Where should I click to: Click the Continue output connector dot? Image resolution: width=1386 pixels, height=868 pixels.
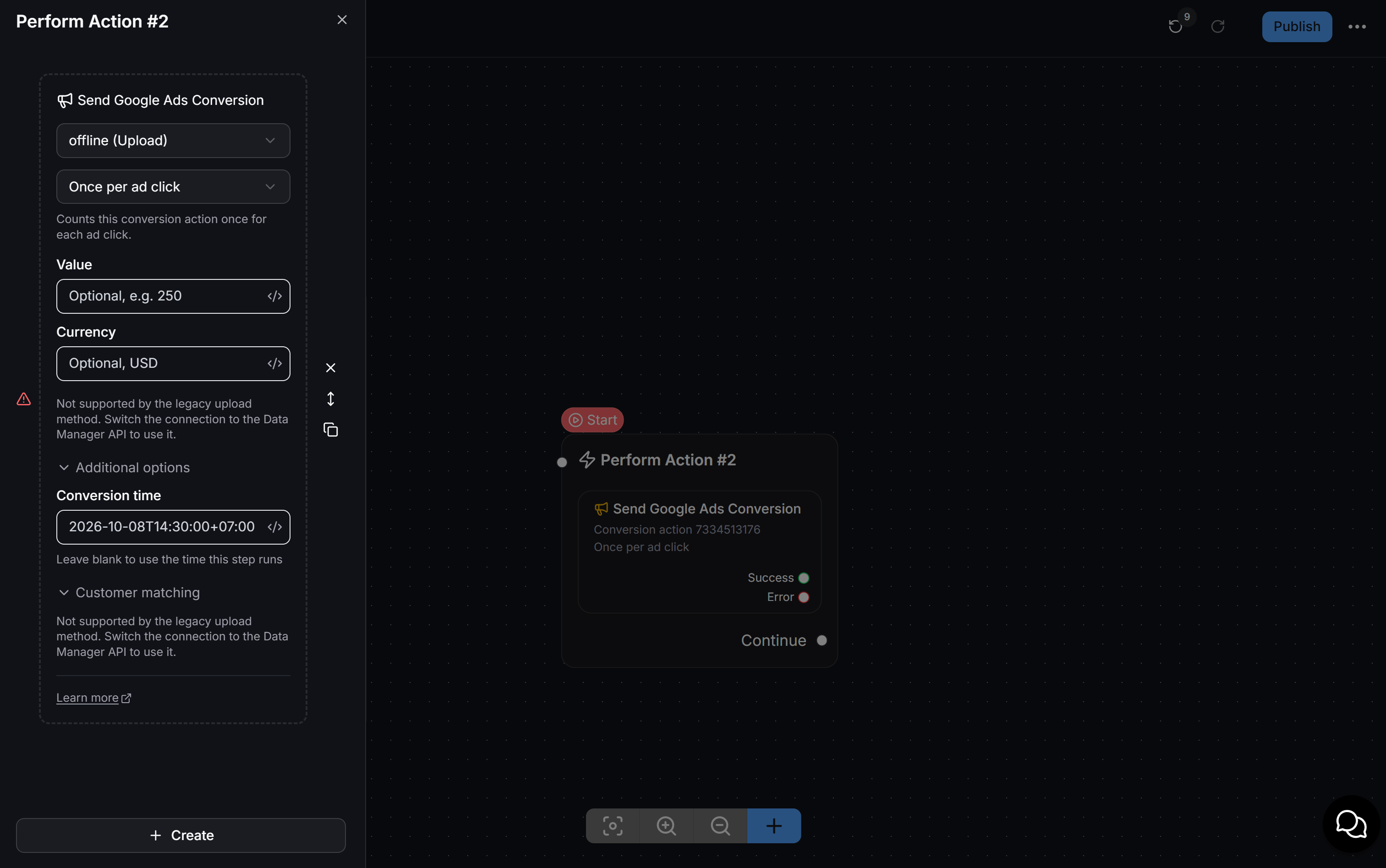click(x=822, y=640)
